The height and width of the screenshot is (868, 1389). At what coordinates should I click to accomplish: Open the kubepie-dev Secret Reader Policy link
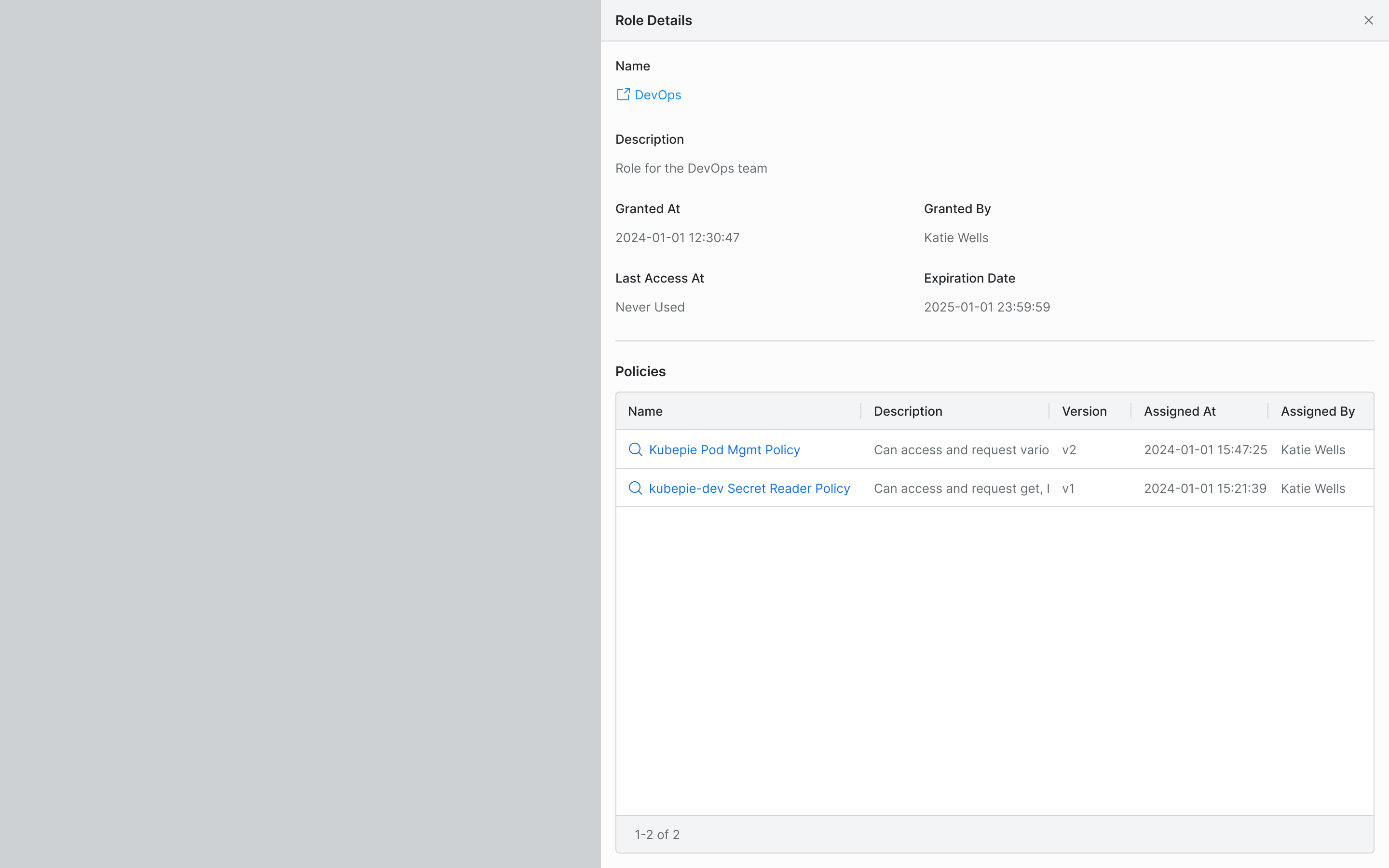(749, 488)
